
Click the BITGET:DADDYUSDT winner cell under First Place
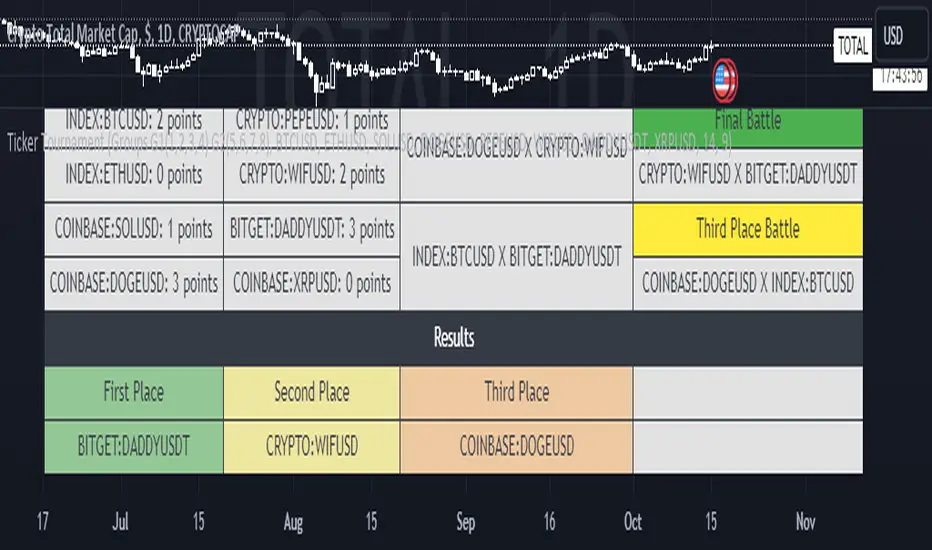(134, 446)
